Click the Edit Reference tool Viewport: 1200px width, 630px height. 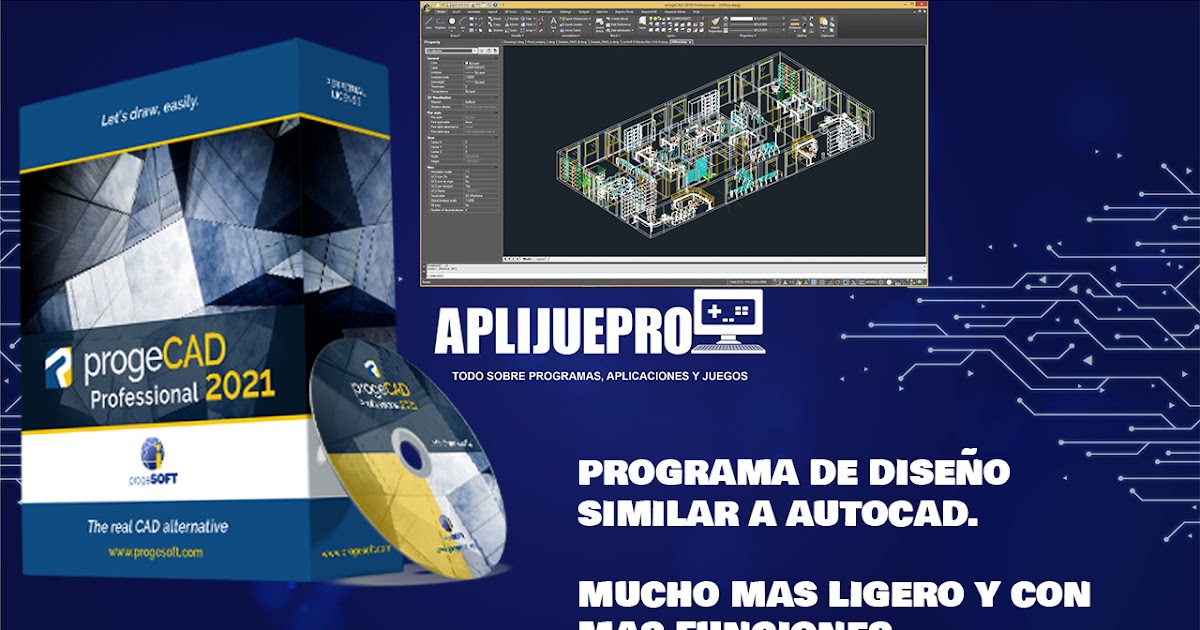pyautogui.click(x=619, y=25)
